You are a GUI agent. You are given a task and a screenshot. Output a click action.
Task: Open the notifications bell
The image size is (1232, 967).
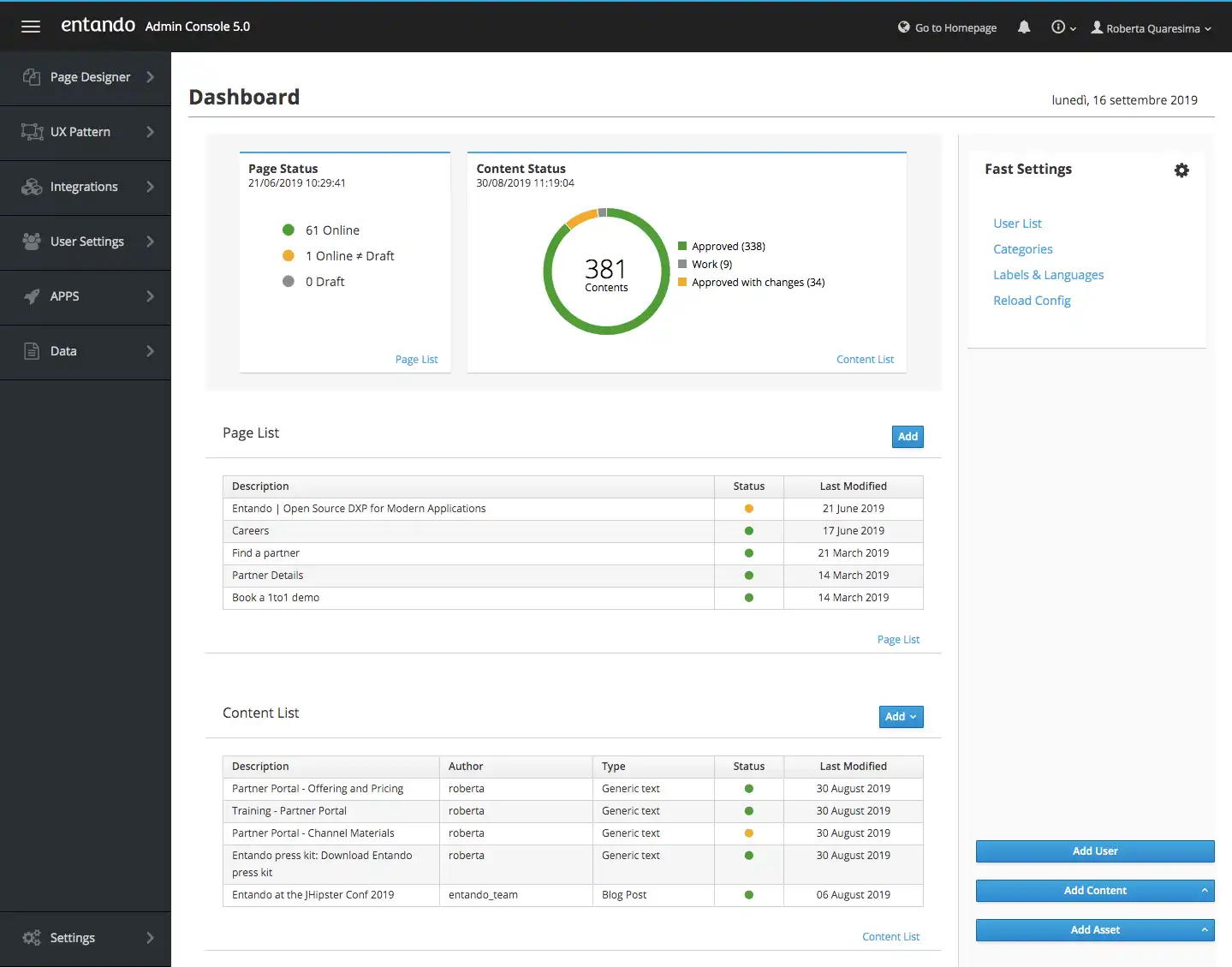(1024, 27)
